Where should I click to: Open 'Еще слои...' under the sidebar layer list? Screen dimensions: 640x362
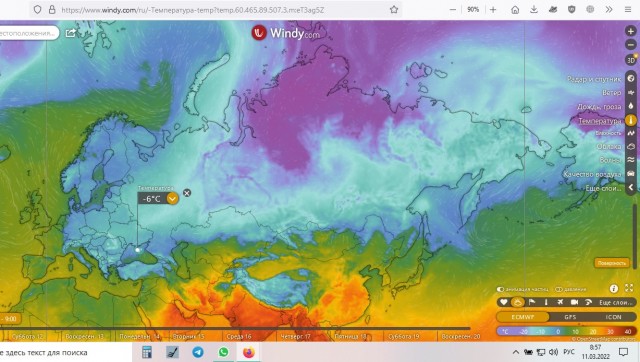pos(603,188)
